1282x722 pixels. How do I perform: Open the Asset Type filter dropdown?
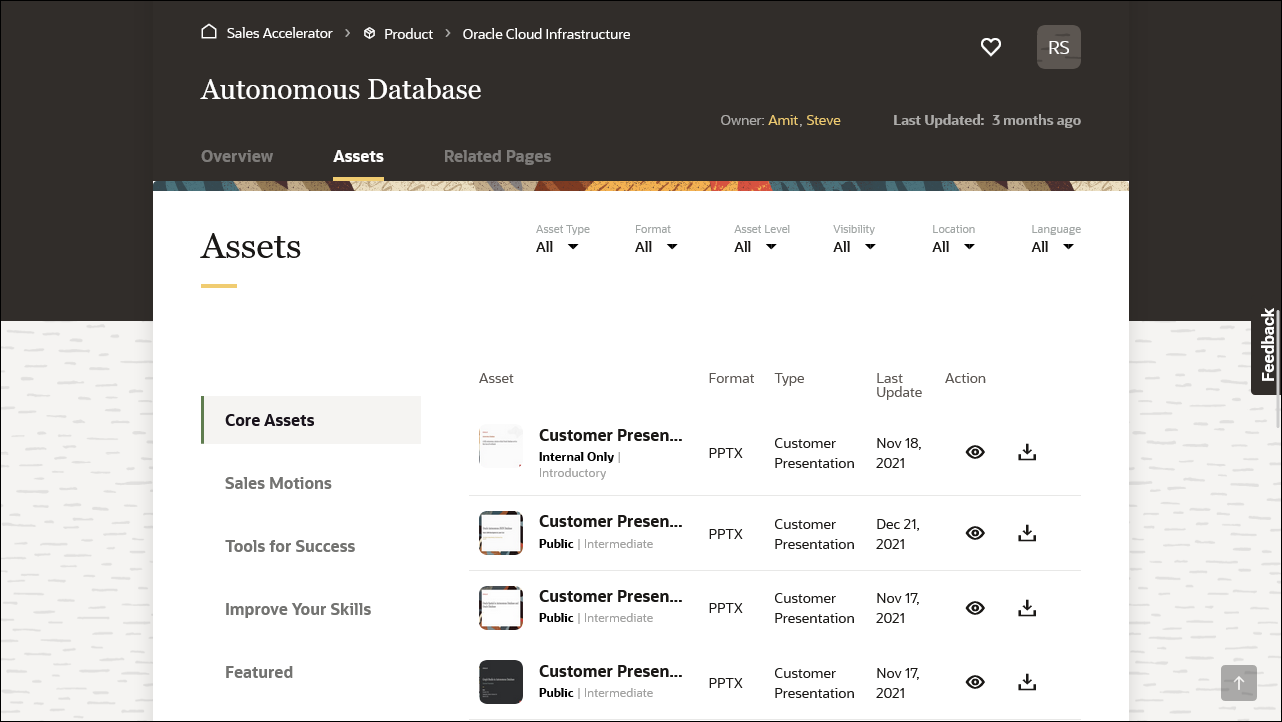coord(556,246)
